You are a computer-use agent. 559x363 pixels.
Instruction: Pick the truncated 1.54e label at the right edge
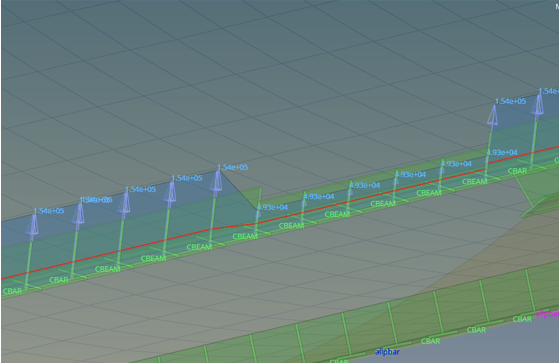[548, 91]
